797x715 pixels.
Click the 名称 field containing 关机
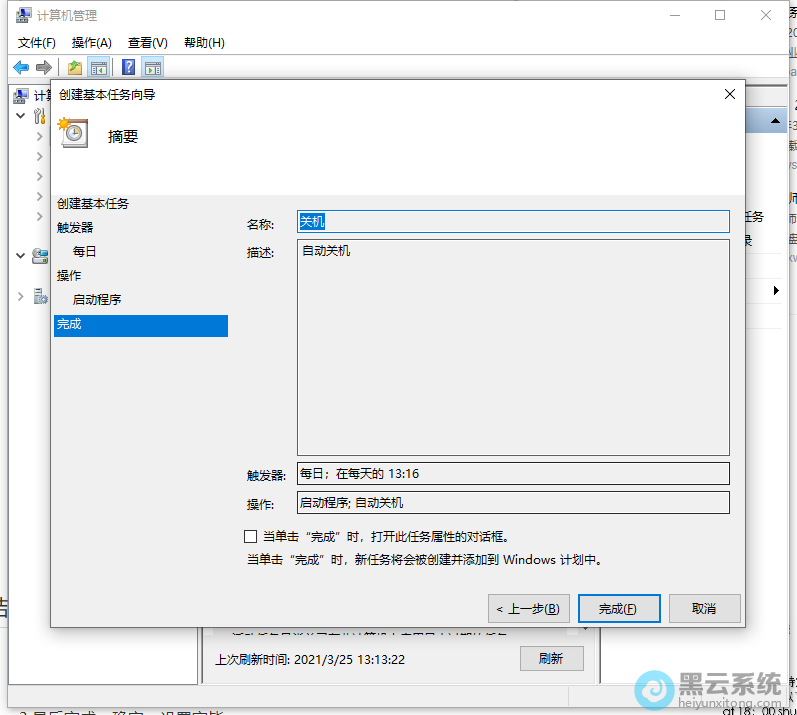pyautogui.click(x=513, y=221)
